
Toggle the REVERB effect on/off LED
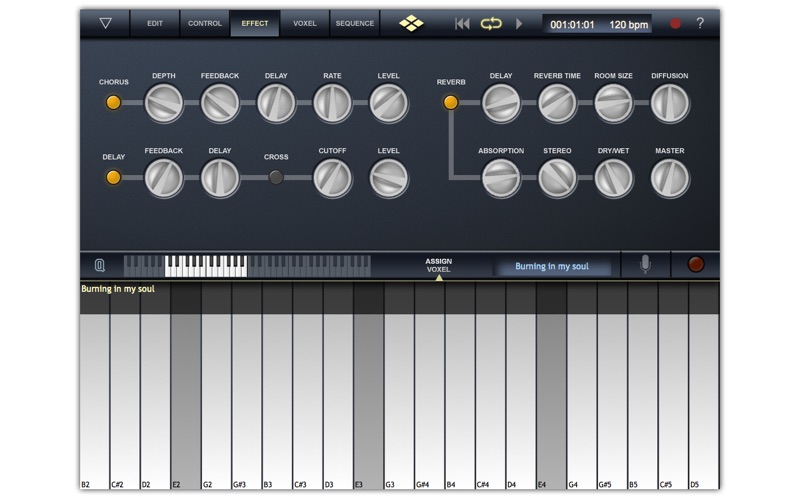point(451,103)
